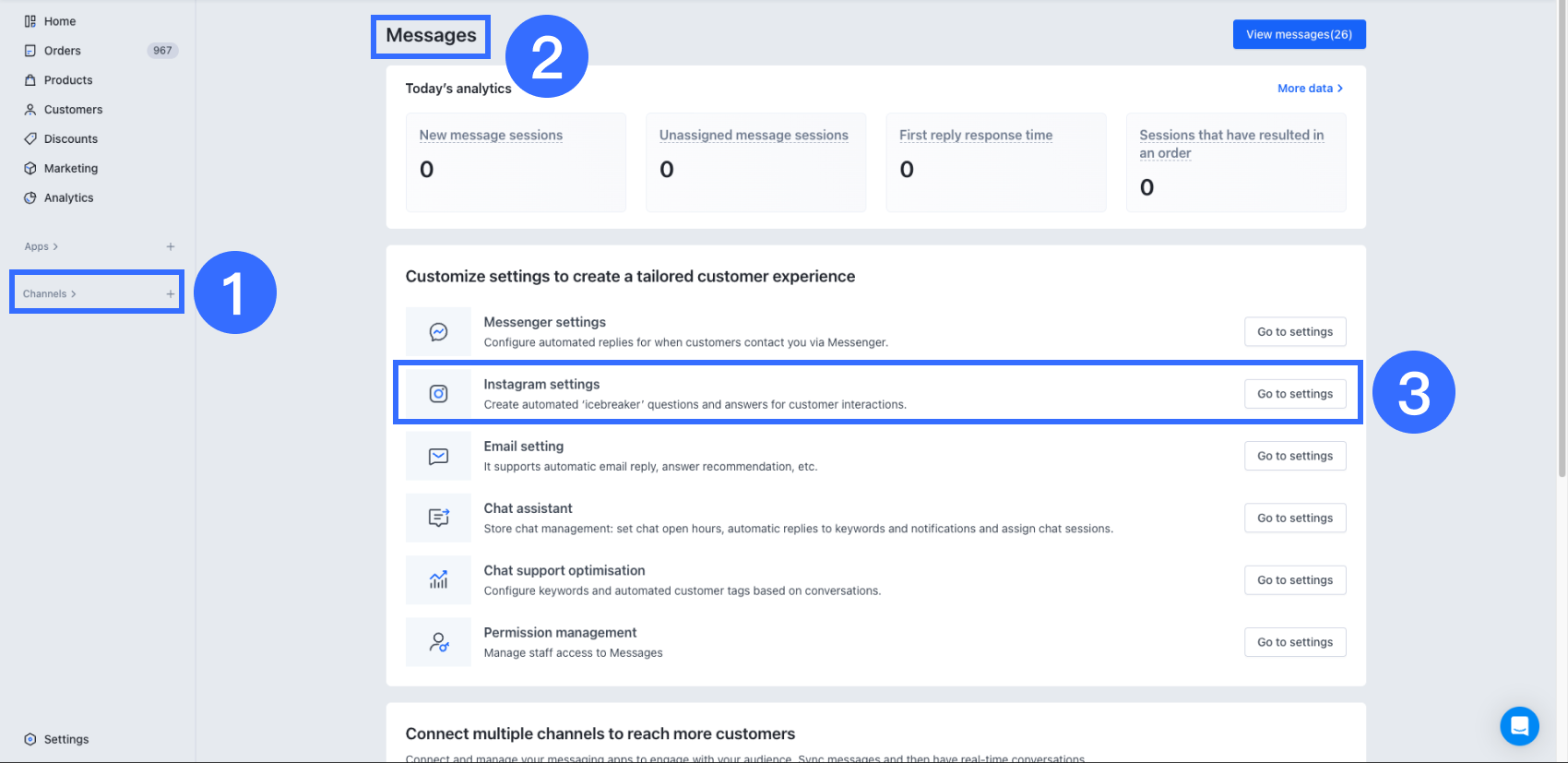Screen dimensions: 1568x763
Task: Expand the Apps section chevron
Action: 55,246
